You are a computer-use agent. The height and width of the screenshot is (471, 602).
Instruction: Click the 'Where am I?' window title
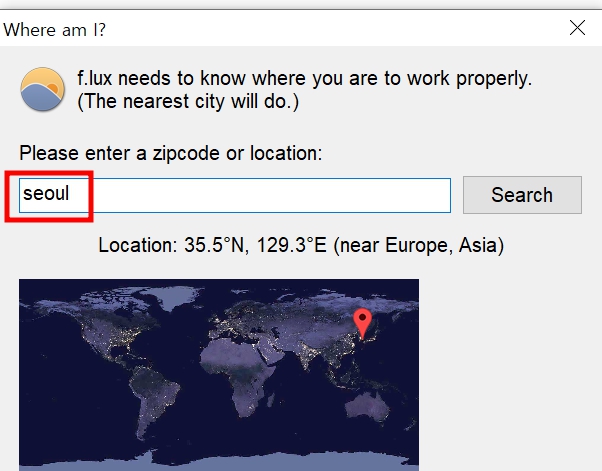[x=54, y=30]
